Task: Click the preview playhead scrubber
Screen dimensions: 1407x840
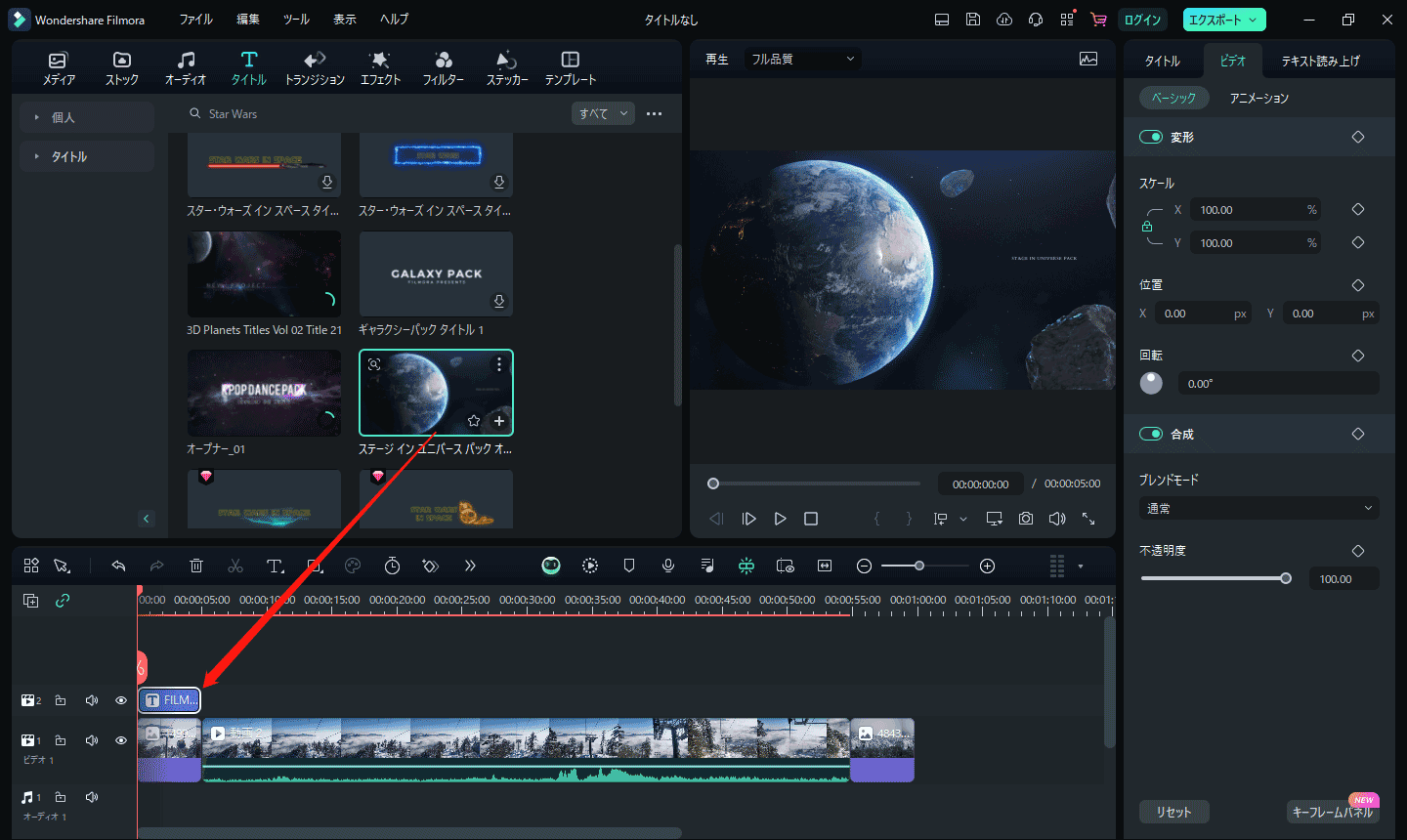Action: click(713, 483)
